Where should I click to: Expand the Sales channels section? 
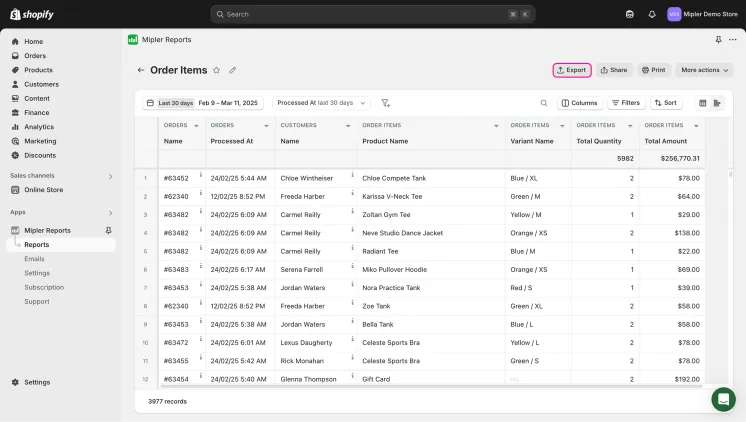110,176
